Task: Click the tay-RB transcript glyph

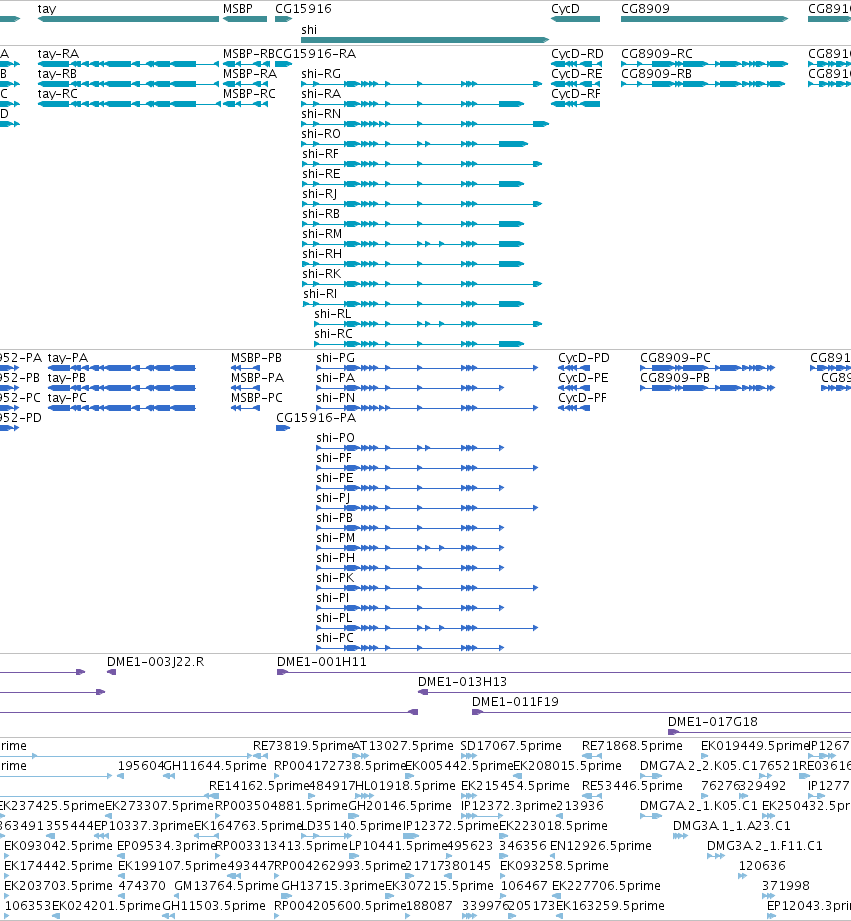Action: click(129, 84)
